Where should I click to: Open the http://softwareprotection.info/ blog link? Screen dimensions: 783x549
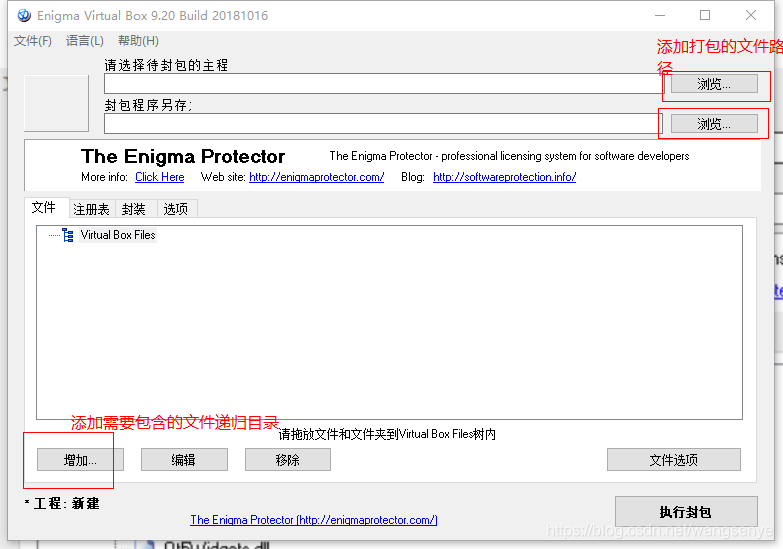(504, 177)
